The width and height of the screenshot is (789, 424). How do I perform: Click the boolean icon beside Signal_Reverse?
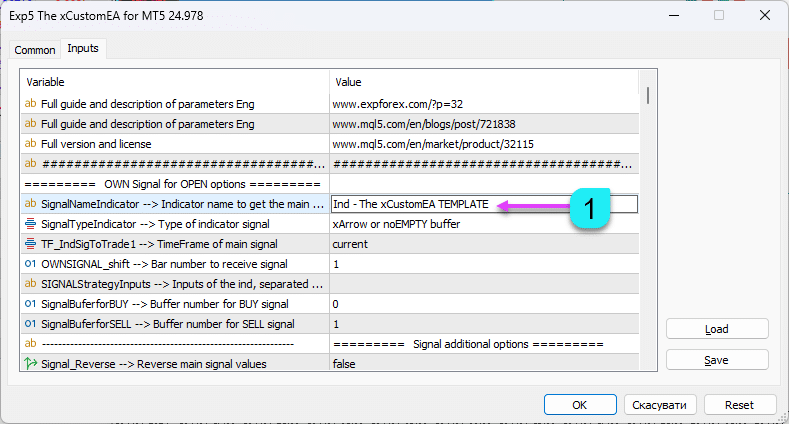point(30,365)
